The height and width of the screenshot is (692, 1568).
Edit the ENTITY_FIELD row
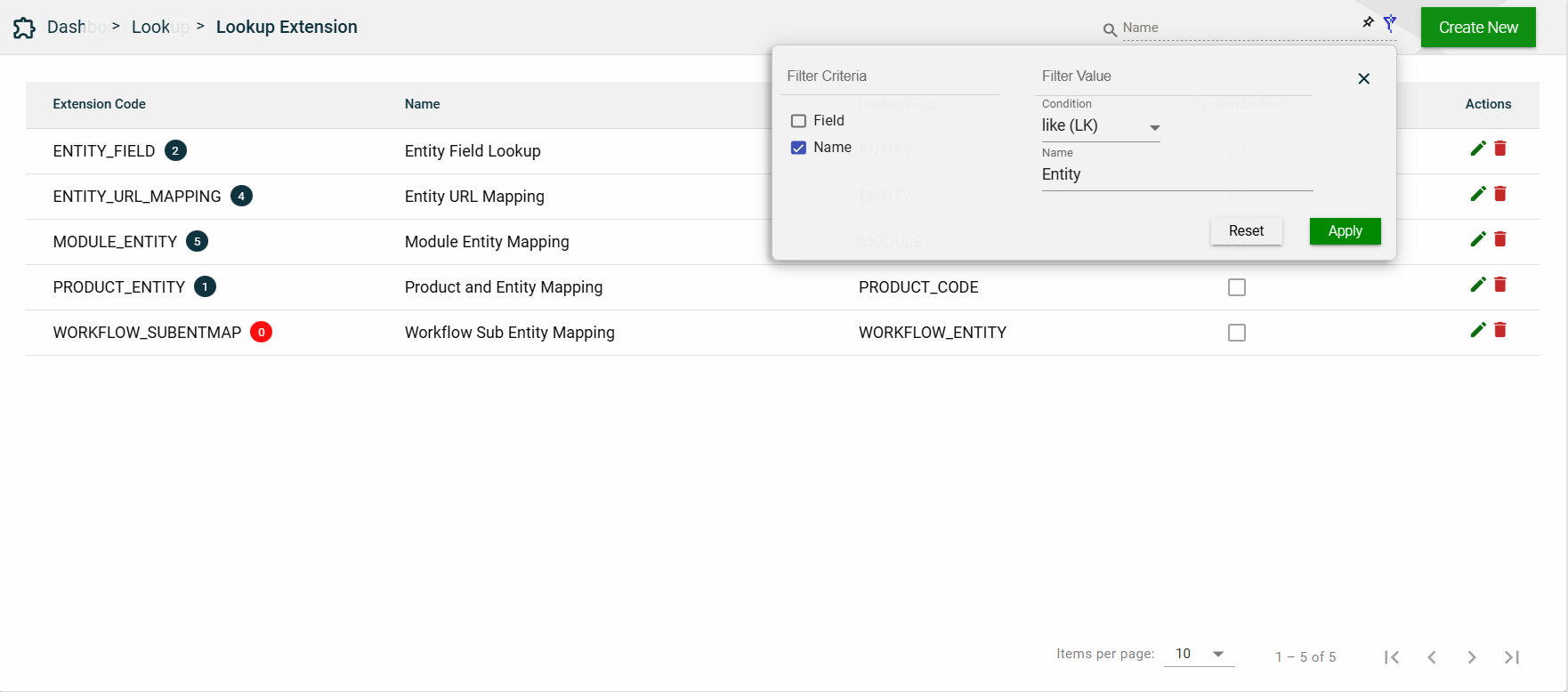(1477, 149)
